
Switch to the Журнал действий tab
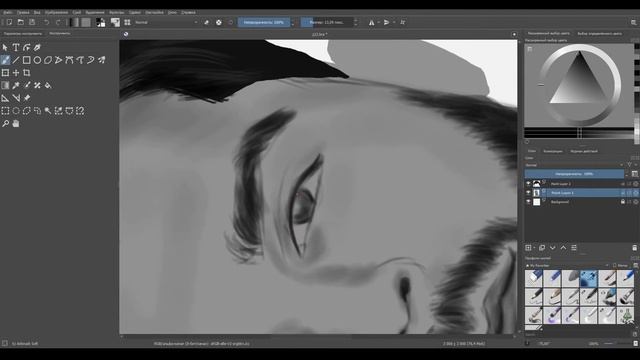(x=584, y=151)
